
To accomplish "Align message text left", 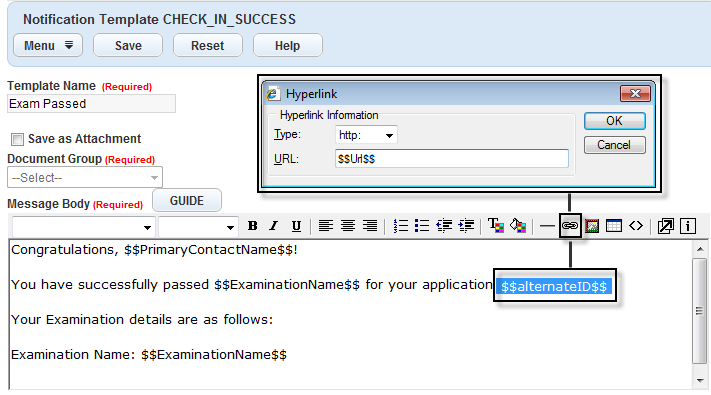I will pyautogui.click(x=326, y=225).
